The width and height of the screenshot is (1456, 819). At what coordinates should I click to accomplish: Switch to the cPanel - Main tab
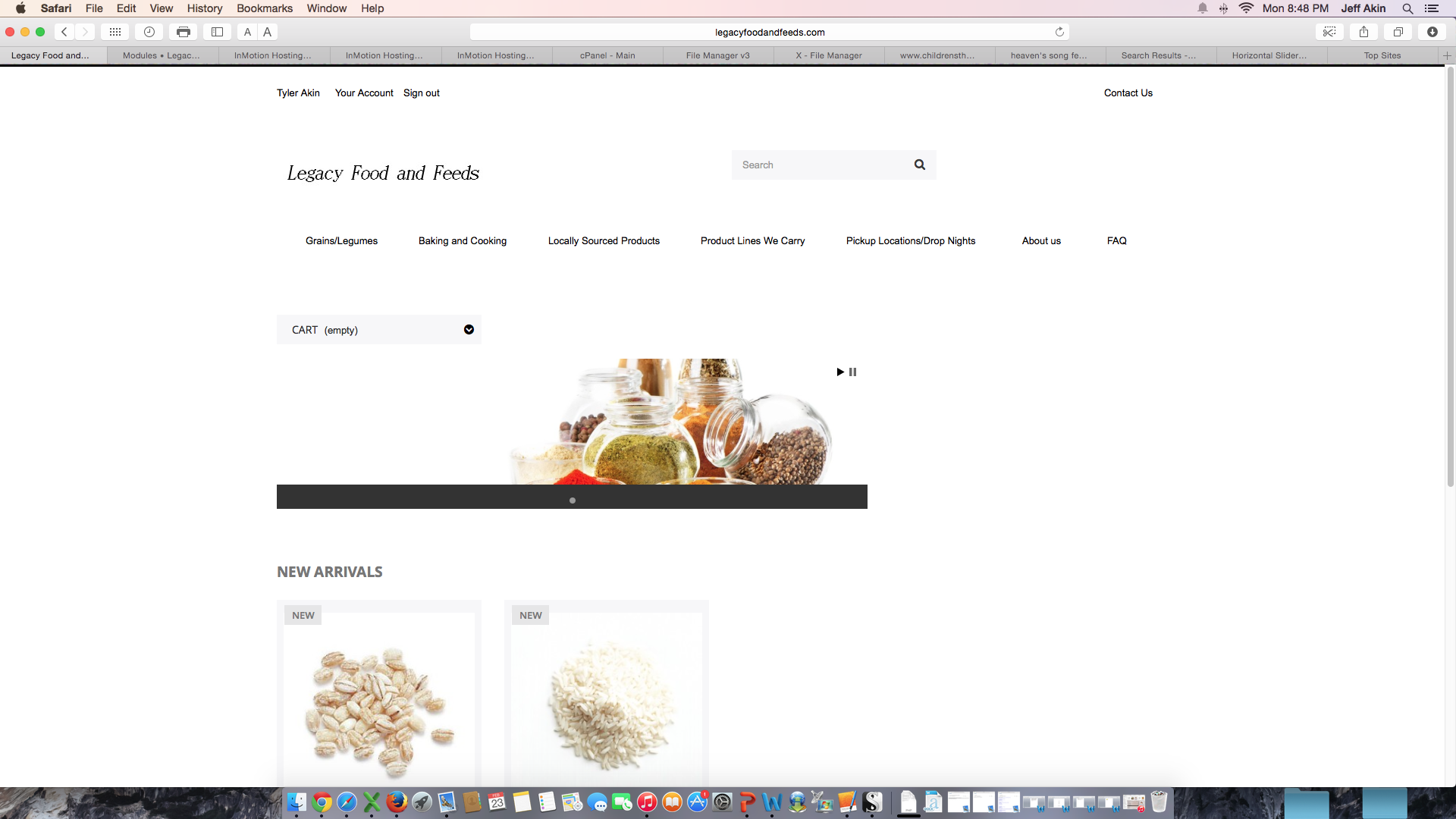tap(607, 55)
